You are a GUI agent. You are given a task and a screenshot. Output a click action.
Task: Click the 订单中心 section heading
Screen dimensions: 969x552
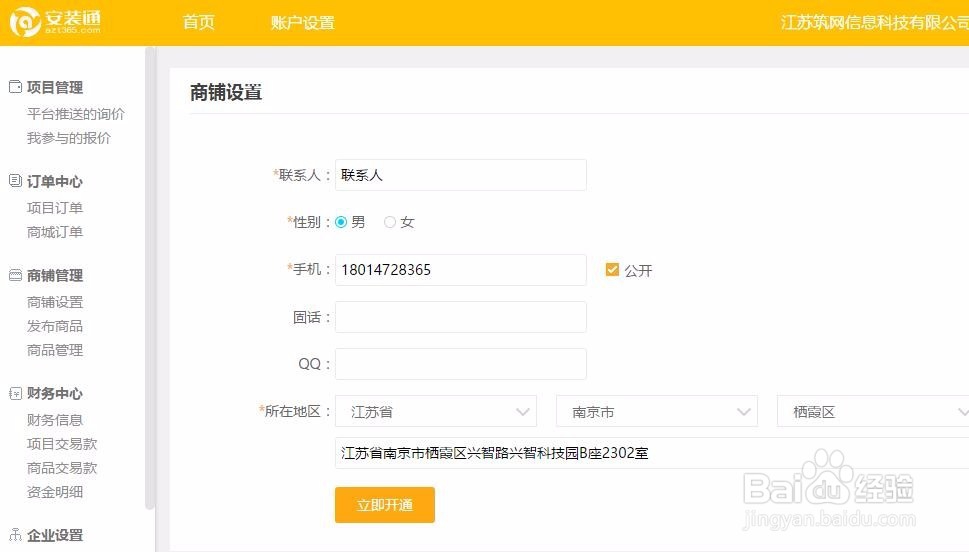click(x=54, y=181)
